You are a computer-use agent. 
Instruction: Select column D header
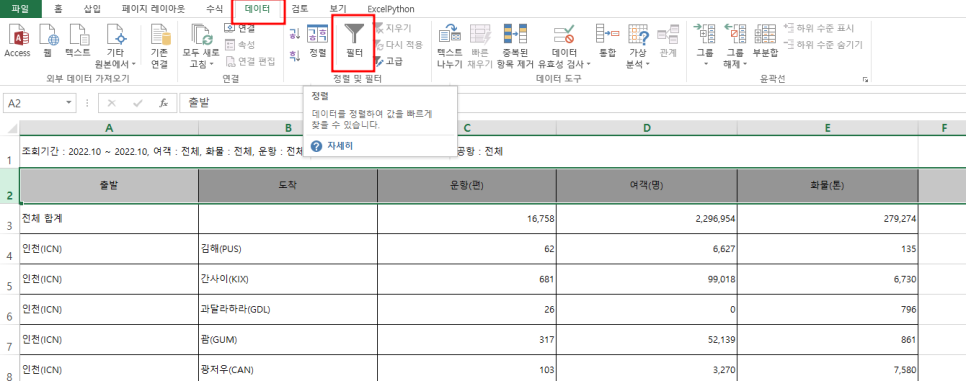(x=646, y=128)
